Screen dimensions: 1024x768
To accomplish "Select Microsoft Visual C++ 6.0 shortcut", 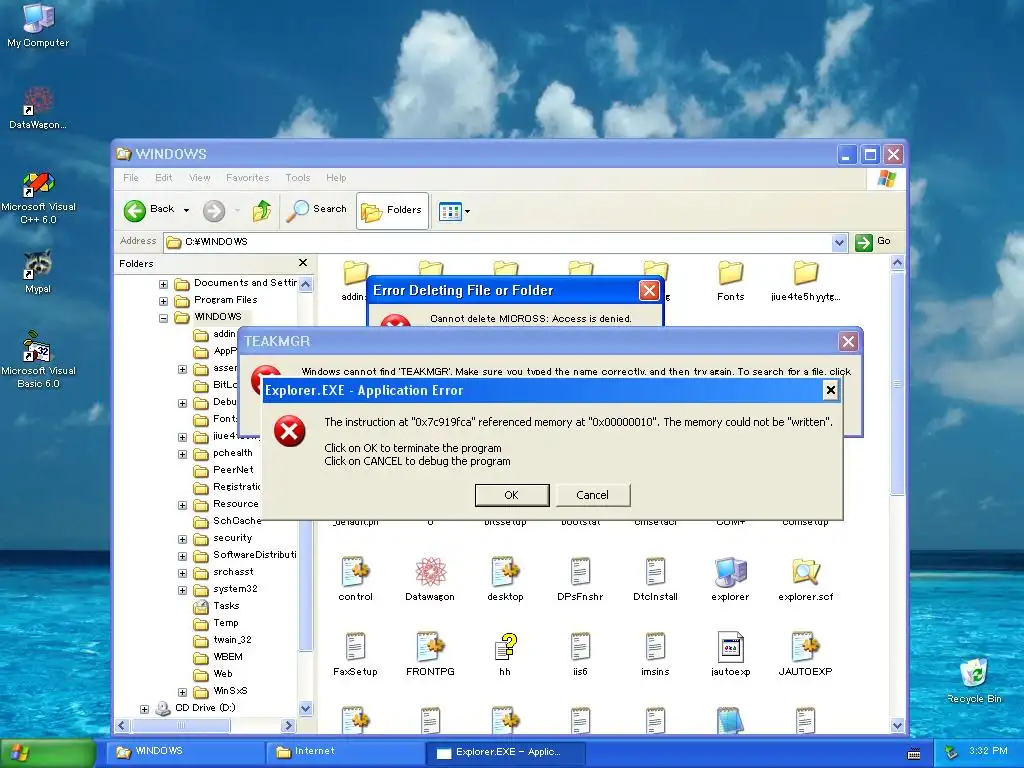I will pyautogui.click(x=38, y=198).
